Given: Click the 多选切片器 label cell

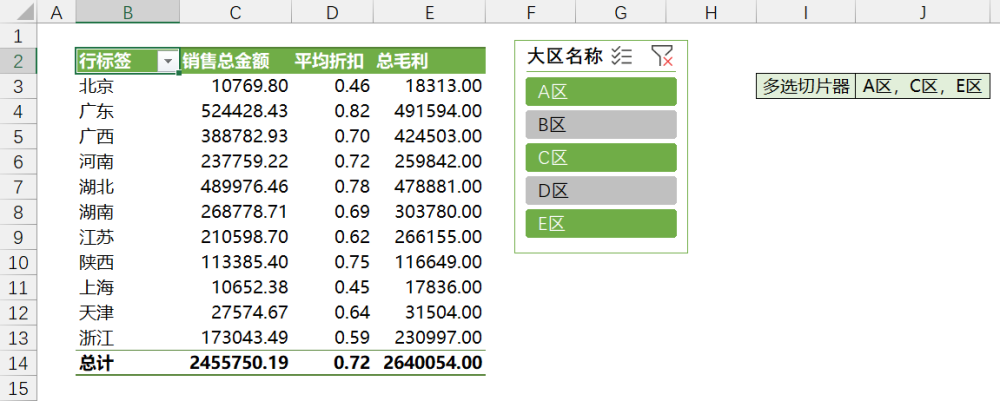Looking at the screenshot, I should click(806, 86).
